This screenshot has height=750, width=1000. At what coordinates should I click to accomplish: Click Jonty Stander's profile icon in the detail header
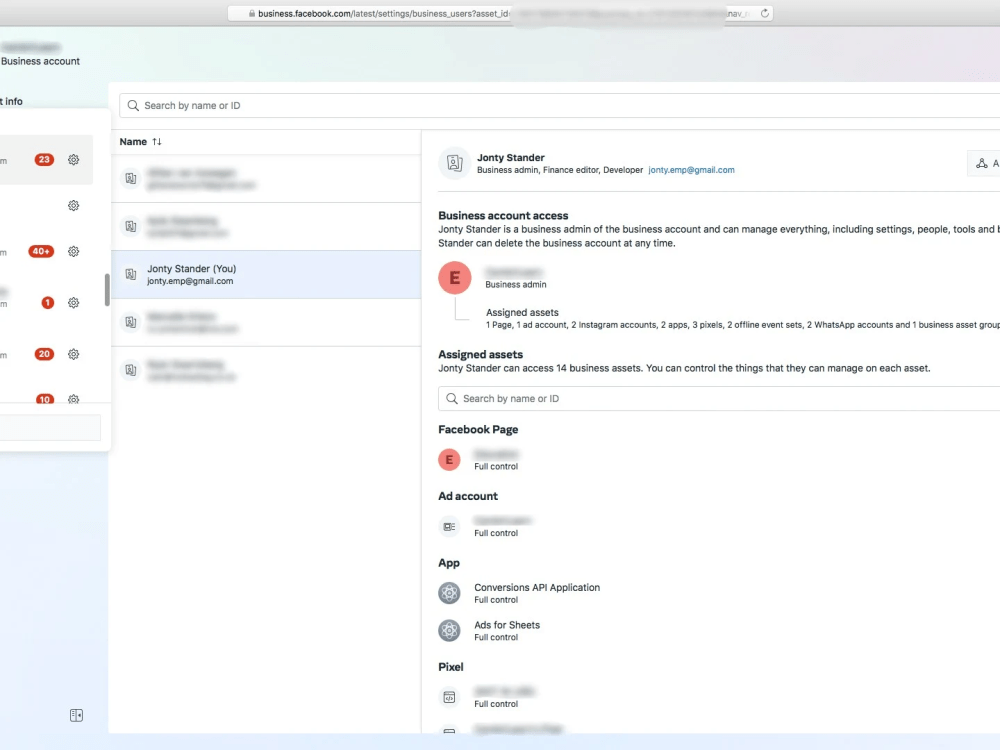pyautogui.click(x=455, y=163)
